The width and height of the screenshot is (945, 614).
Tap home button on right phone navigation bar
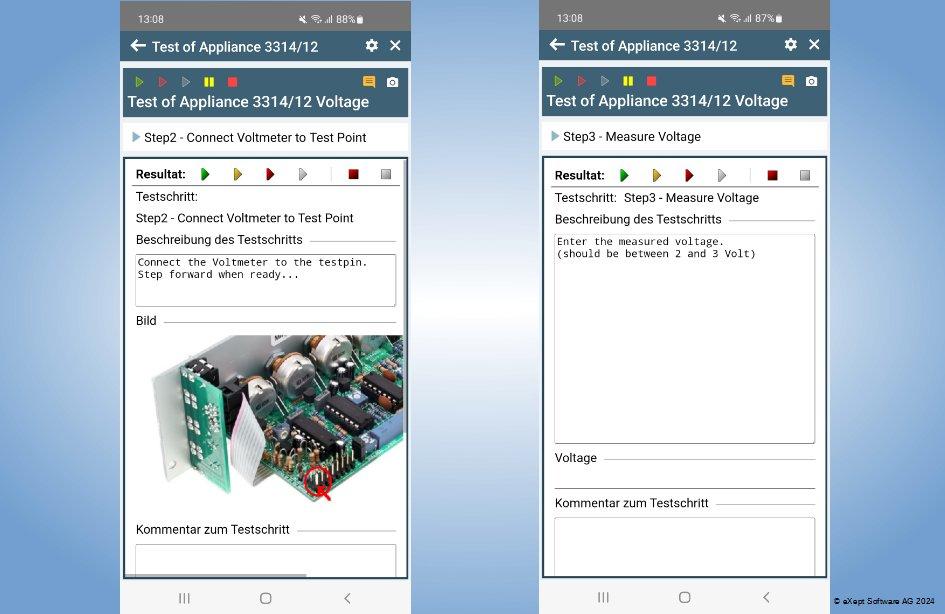[x=685, y=597]
